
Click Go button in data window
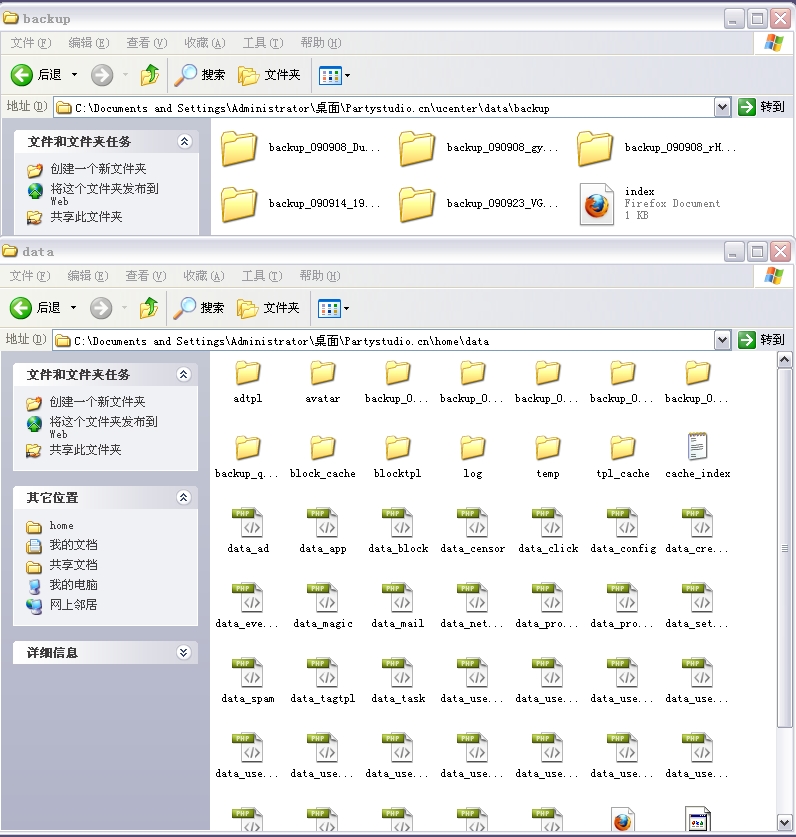point(761,339)
